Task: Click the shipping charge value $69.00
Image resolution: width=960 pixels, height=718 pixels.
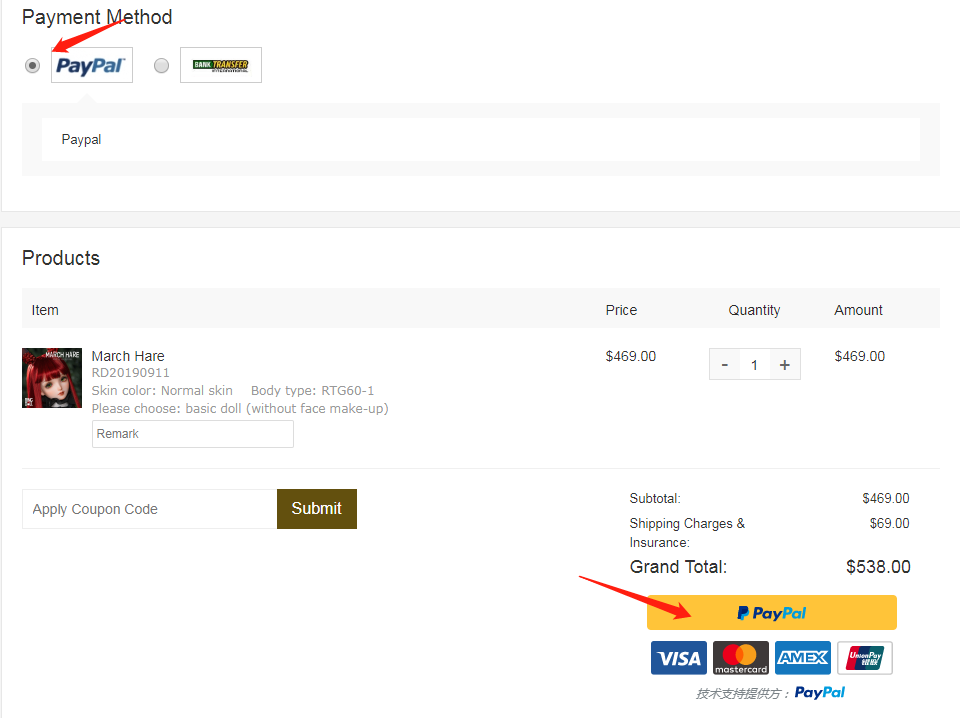Action: click(x=890, y=523)
